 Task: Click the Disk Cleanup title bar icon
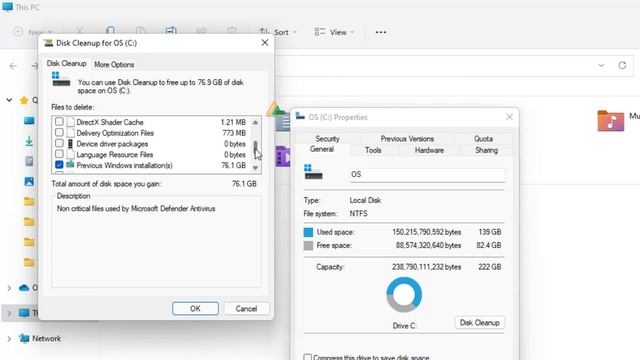(x=48, y=43)
